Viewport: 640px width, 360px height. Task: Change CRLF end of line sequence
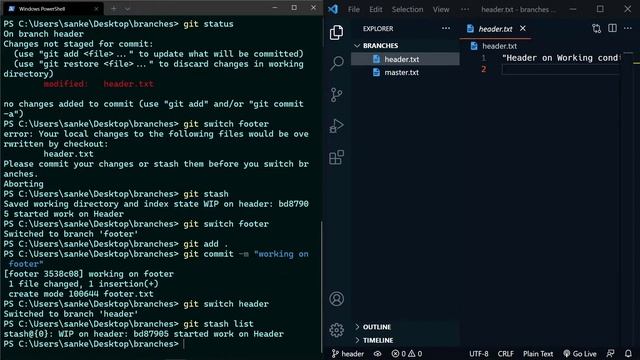point(505,353)
